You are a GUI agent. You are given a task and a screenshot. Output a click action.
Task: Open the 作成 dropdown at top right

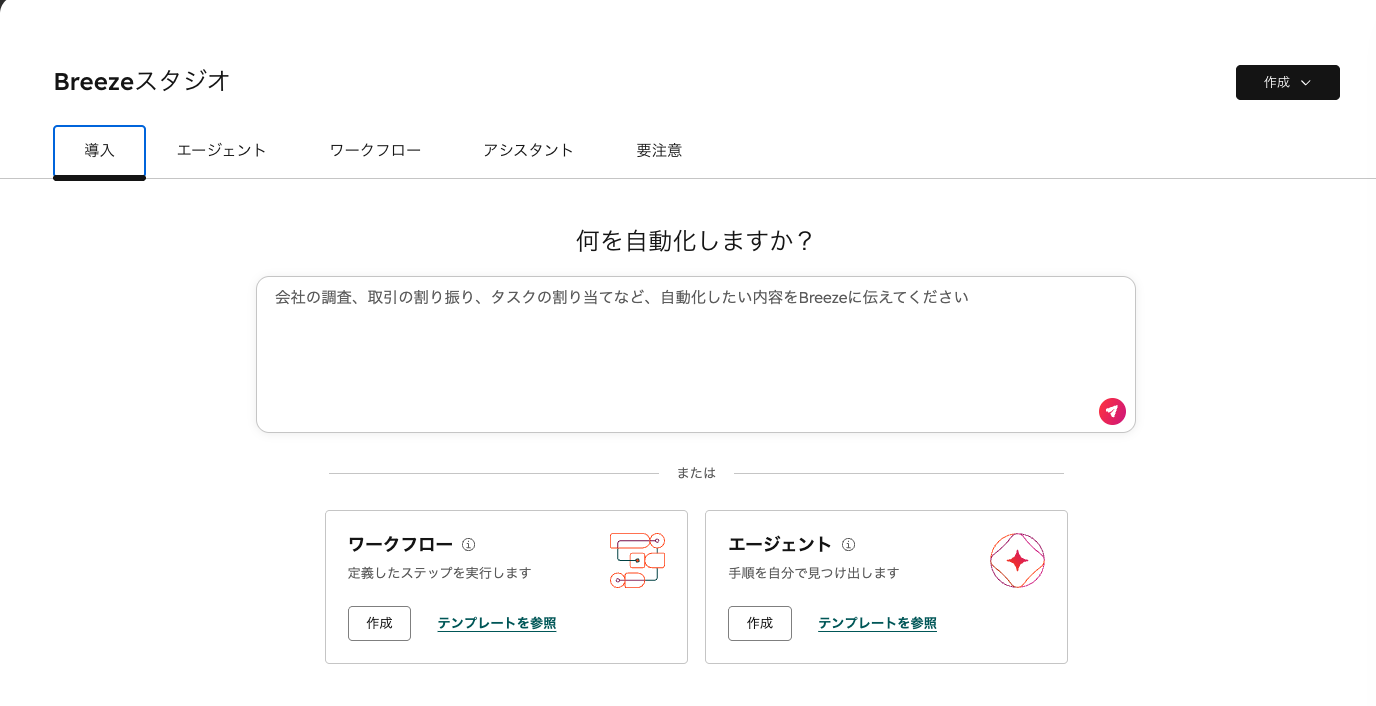click(x=1288, y=82)
